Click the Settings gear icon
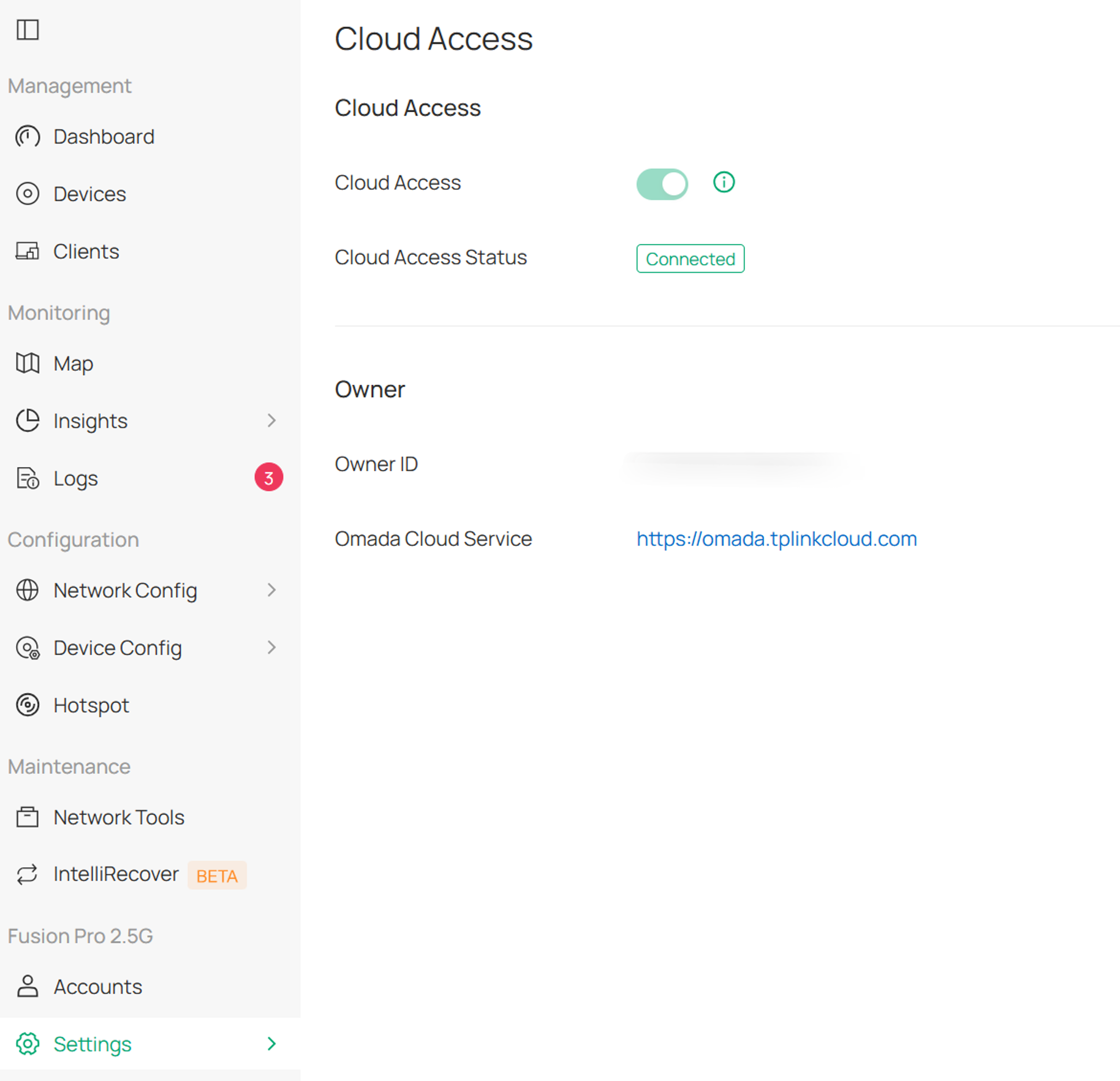The image size is (1120, 1081). (28, 1044)
